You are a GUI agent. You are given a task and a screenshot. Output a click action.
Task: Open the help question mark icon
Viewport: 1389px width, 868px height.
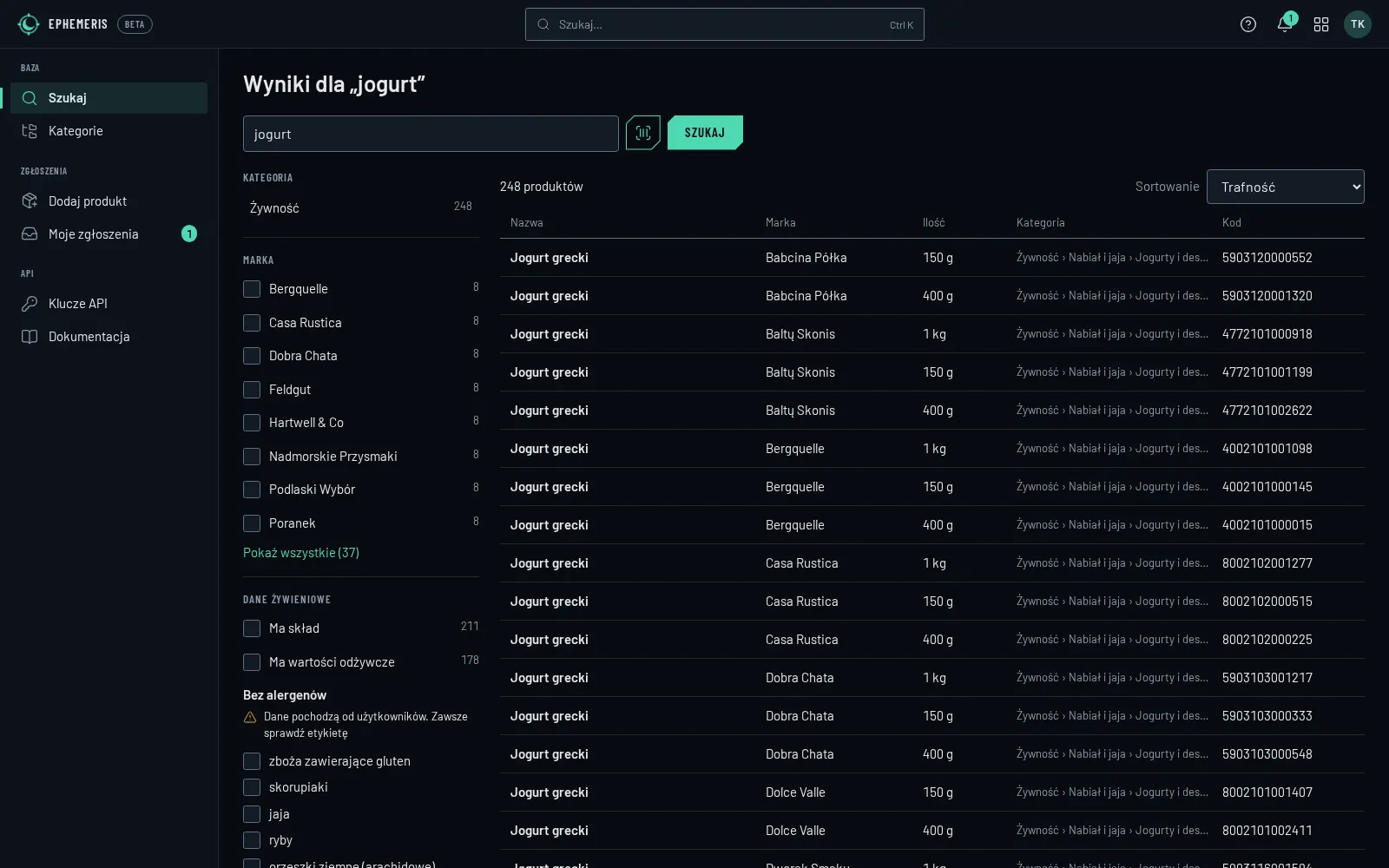click(1248, 24)
